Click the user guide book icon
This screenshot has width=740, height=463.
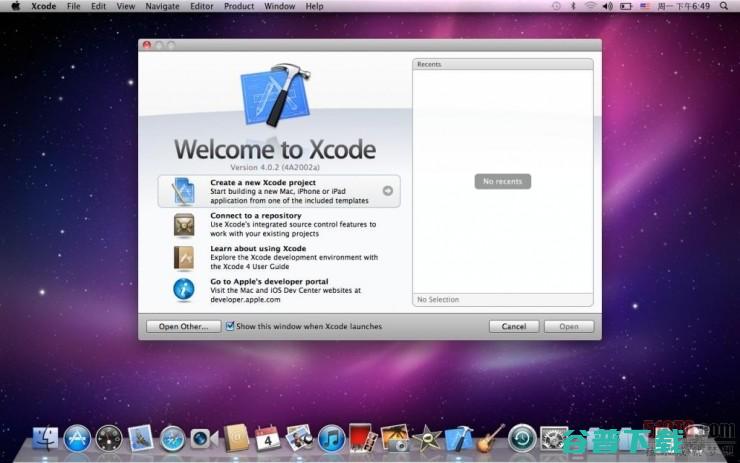[184, 258]
